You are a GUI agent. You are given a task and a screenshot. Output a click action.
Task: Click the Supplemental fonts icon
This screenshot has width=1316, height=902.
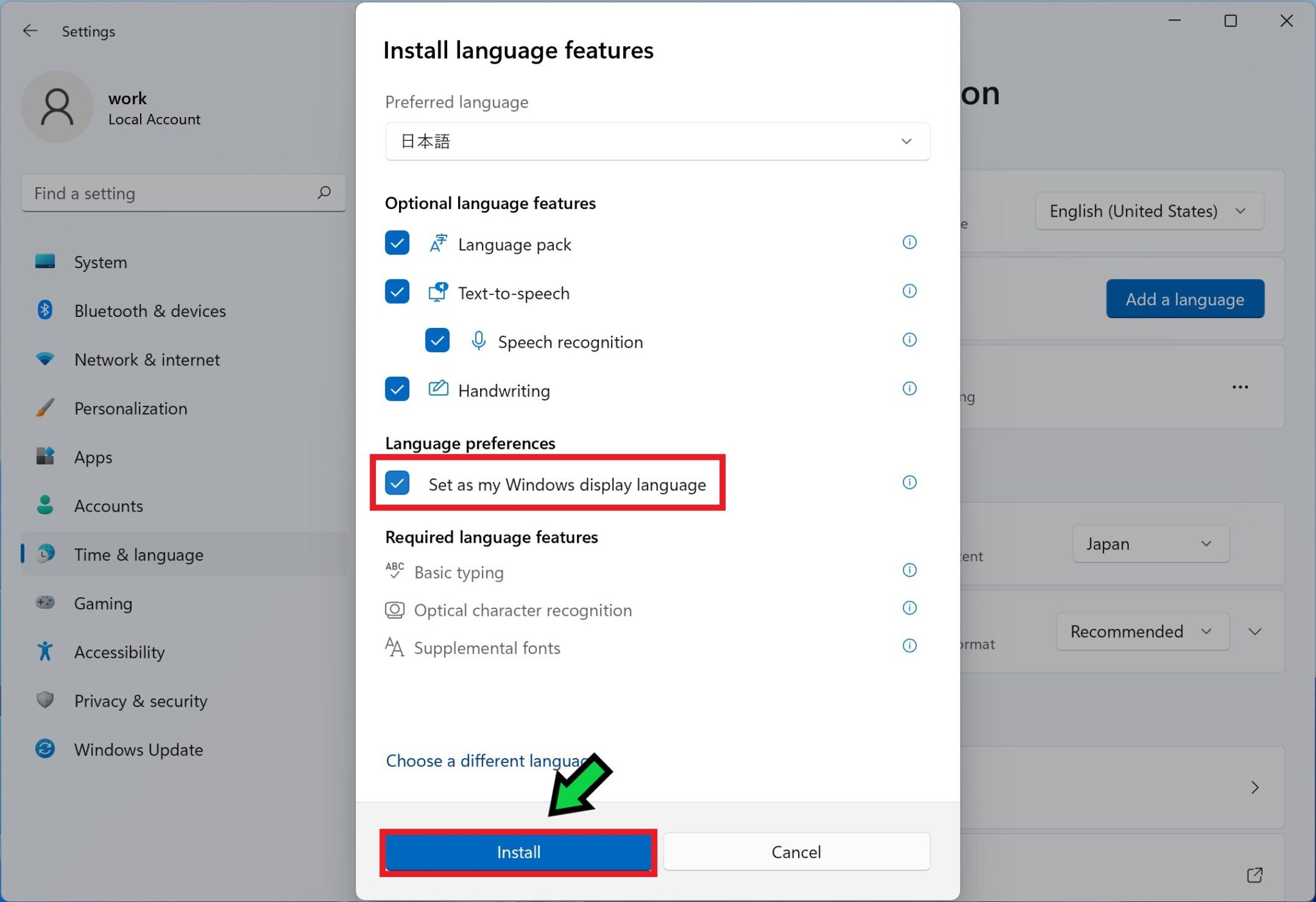pyautogui.click(x=395, y=647)
